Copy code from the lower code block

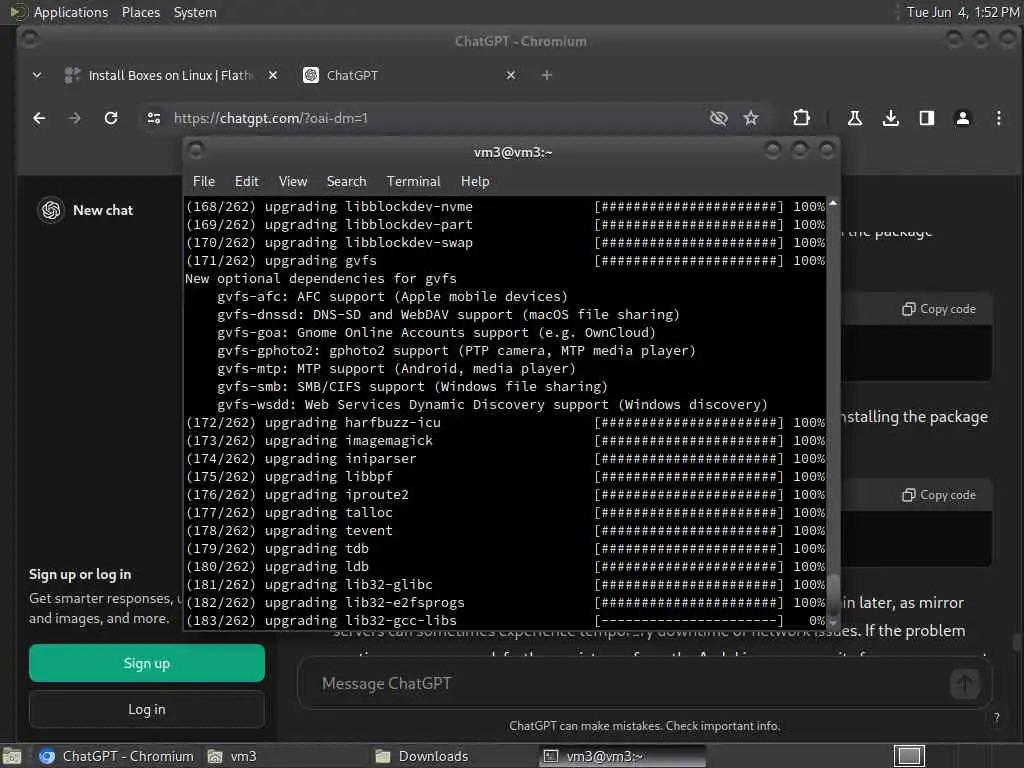click(938, 495)
